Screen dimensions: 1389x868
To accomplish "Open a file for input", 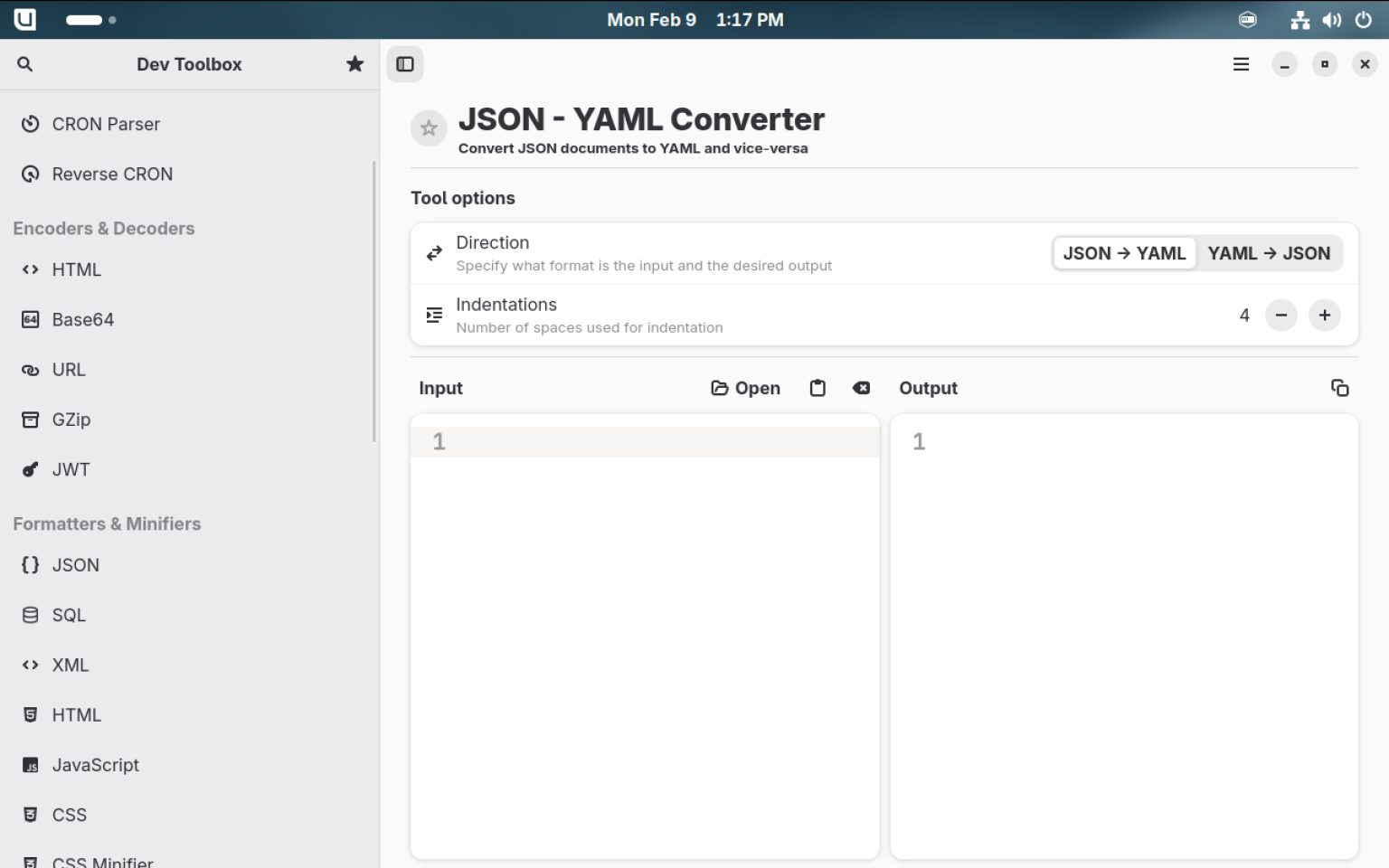I will 745,388.
